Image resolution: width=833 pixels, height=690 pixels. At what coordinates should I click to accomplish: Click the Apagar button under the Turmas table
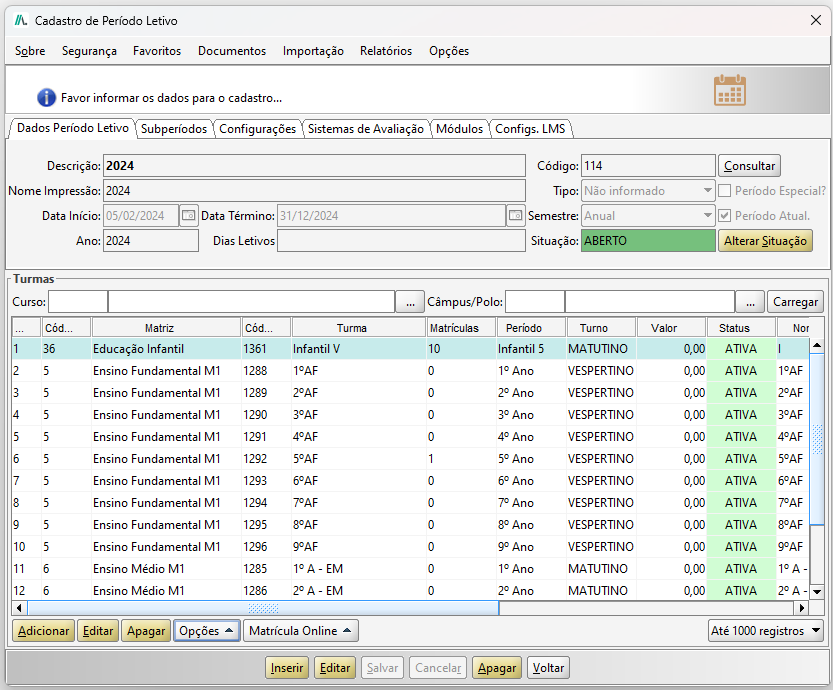click(x=146, y=631)
